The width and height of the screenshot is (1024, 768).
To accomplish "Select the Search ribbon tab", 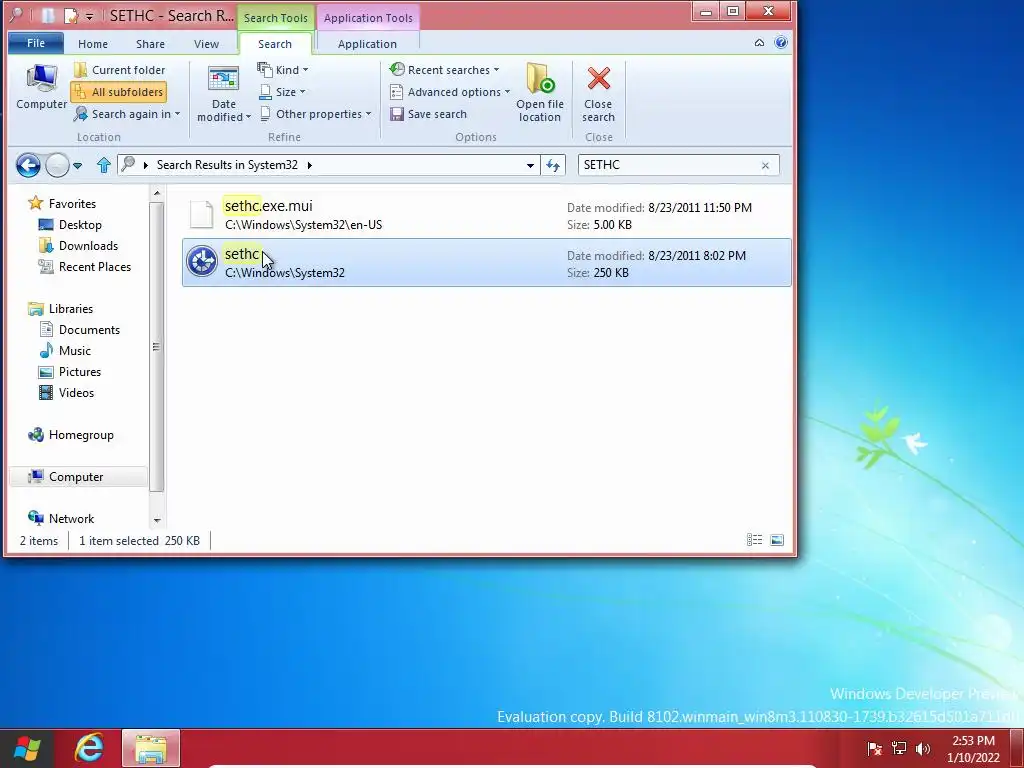I will (x=275, y=44).
